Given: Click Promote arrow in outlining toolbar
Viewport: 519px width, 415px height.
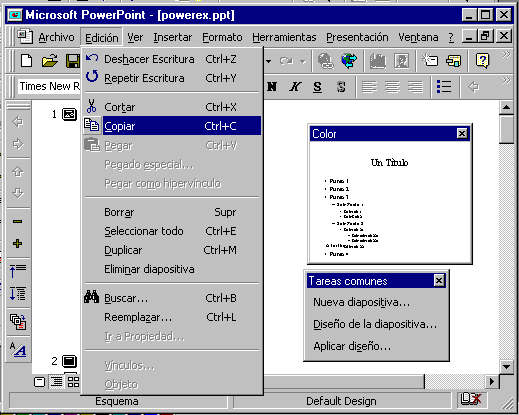Looking at the screenshot, I should [x=18, y=122].
